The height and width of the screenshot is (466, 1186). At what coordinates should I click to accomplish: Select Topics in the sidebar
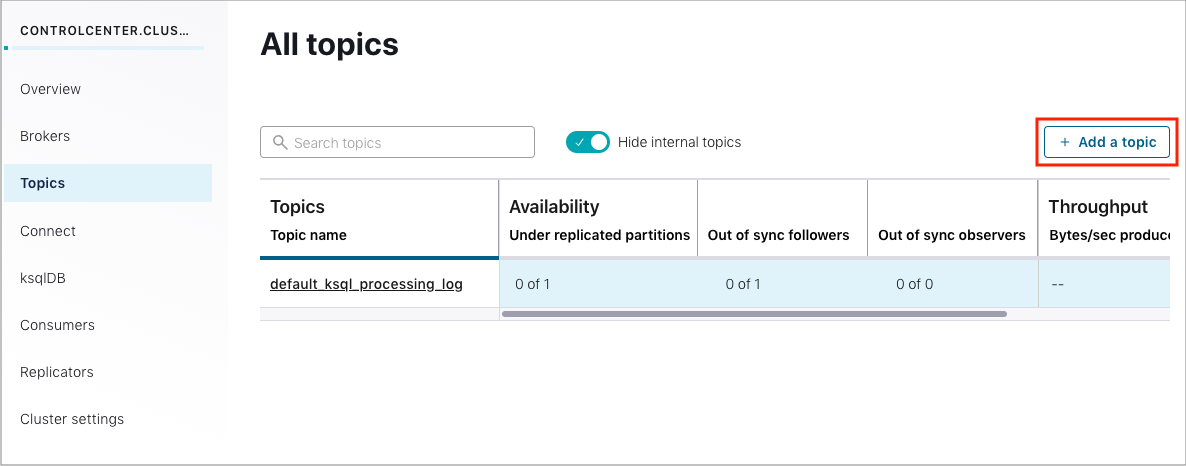(x=43, y=183)
